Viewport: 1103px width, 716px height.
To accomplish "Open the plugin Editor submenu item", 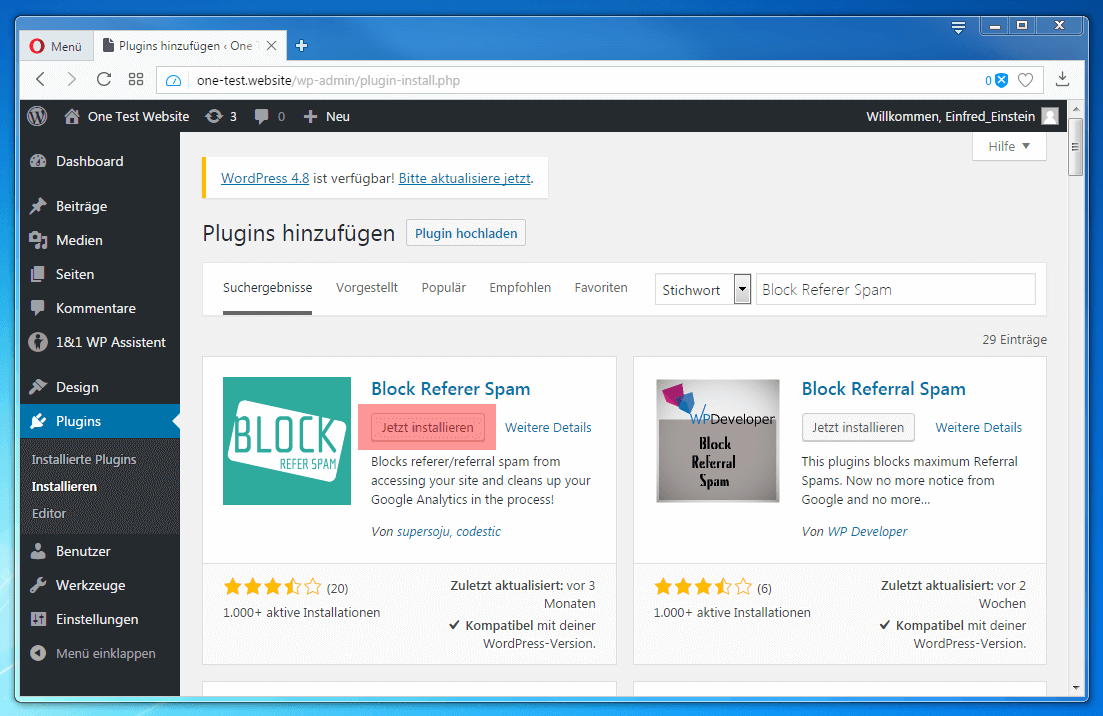I will point(49,513).
